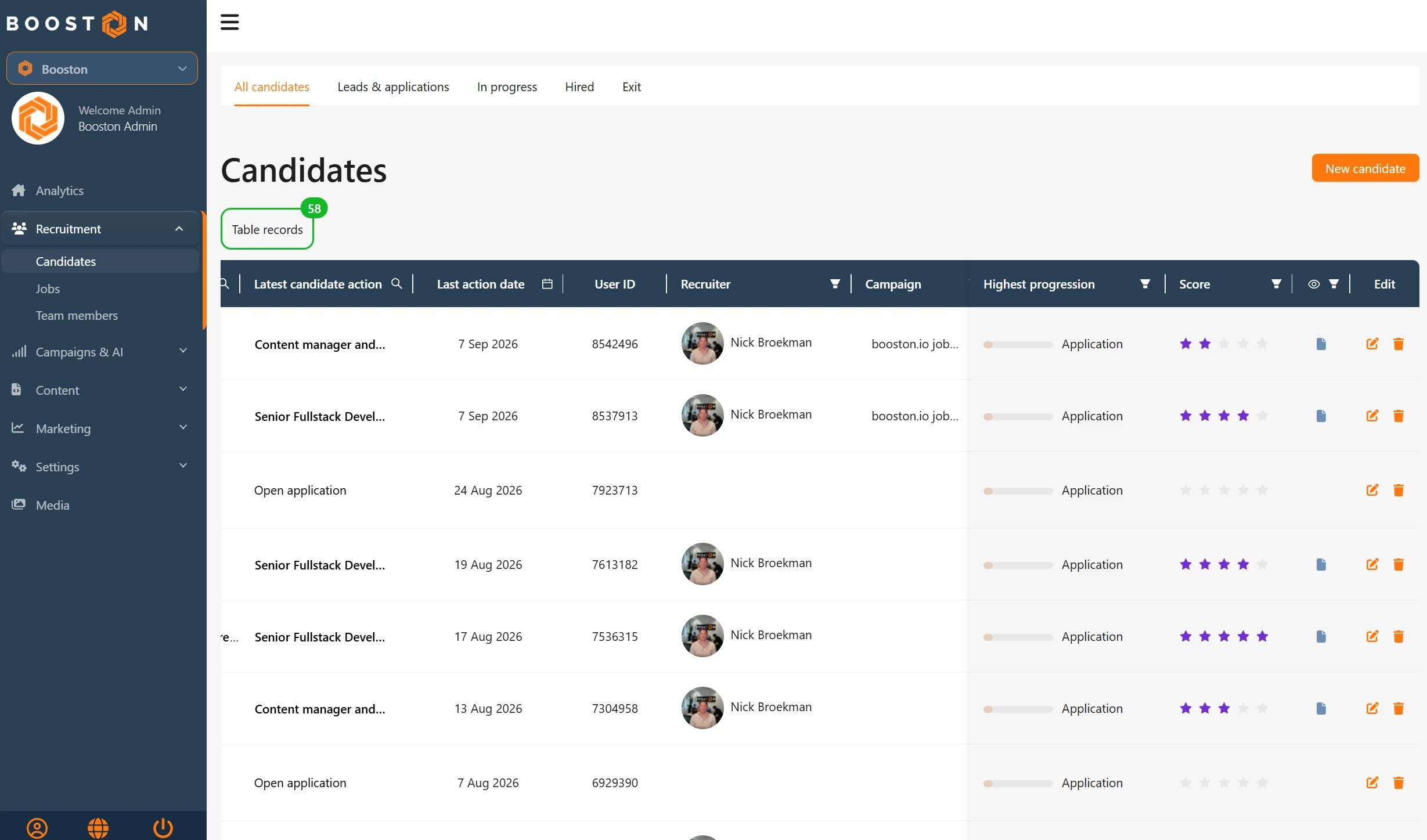Click the Table records button
Viewport: 1427px width, 840px height.
pyautogui.click(x=267, y=229)
